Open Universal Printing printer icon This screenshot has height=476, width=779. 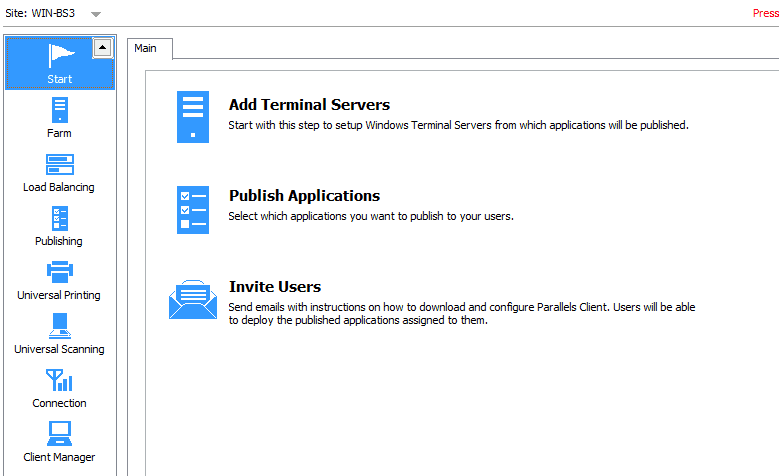pos(60,272)
